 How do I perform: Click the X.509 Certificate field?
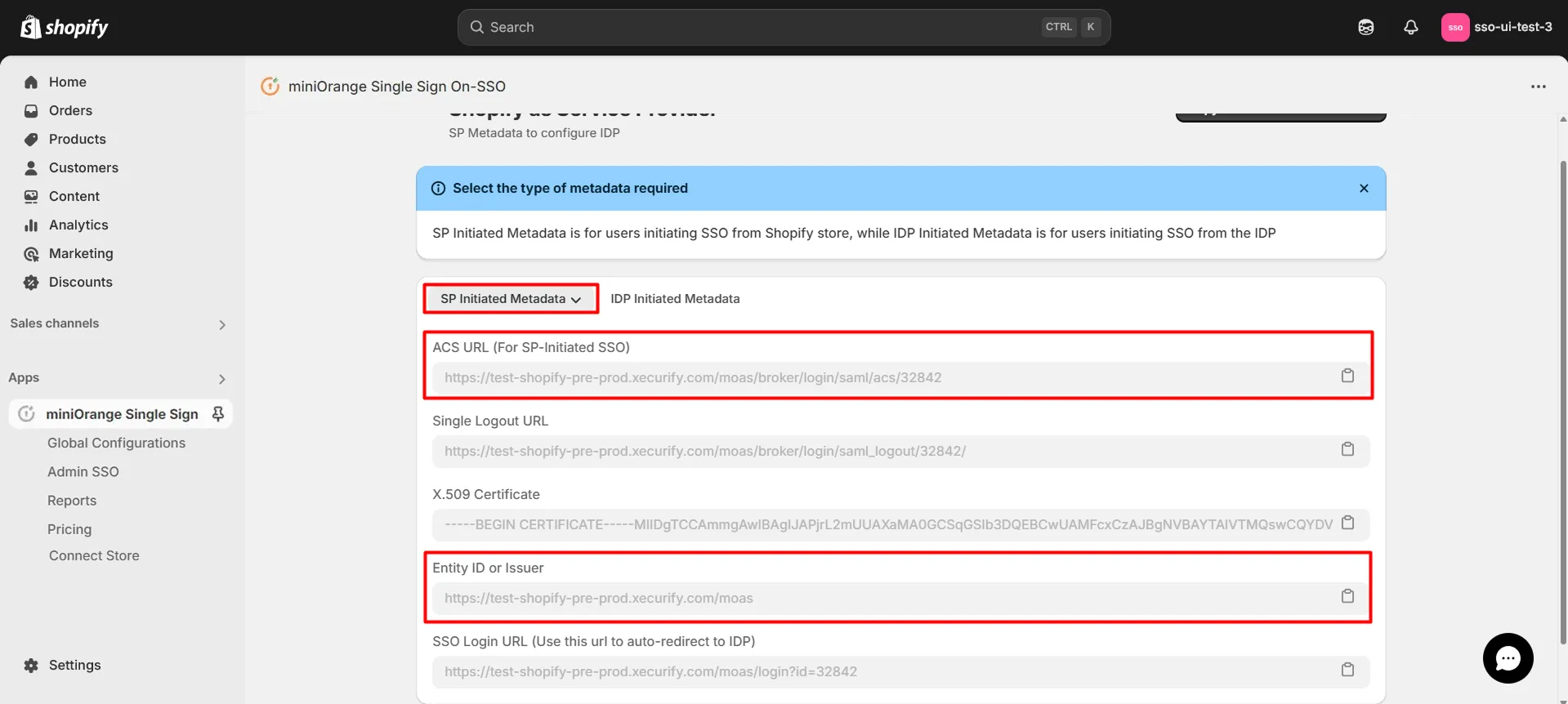coord(900,524)
